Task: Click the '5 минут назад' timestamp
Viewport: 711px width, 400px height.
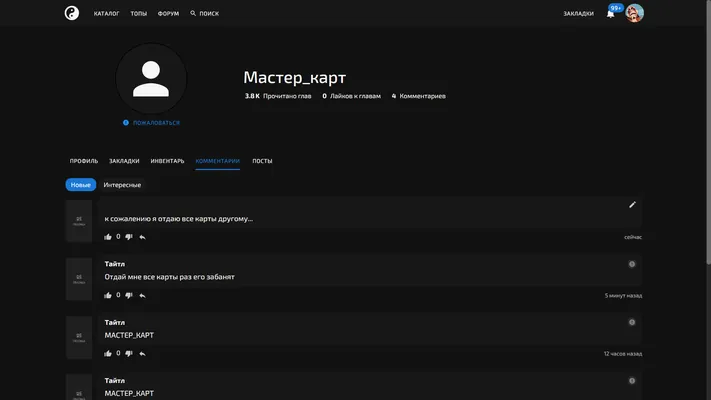Action: pyautogui.click(x=623, y=296)
